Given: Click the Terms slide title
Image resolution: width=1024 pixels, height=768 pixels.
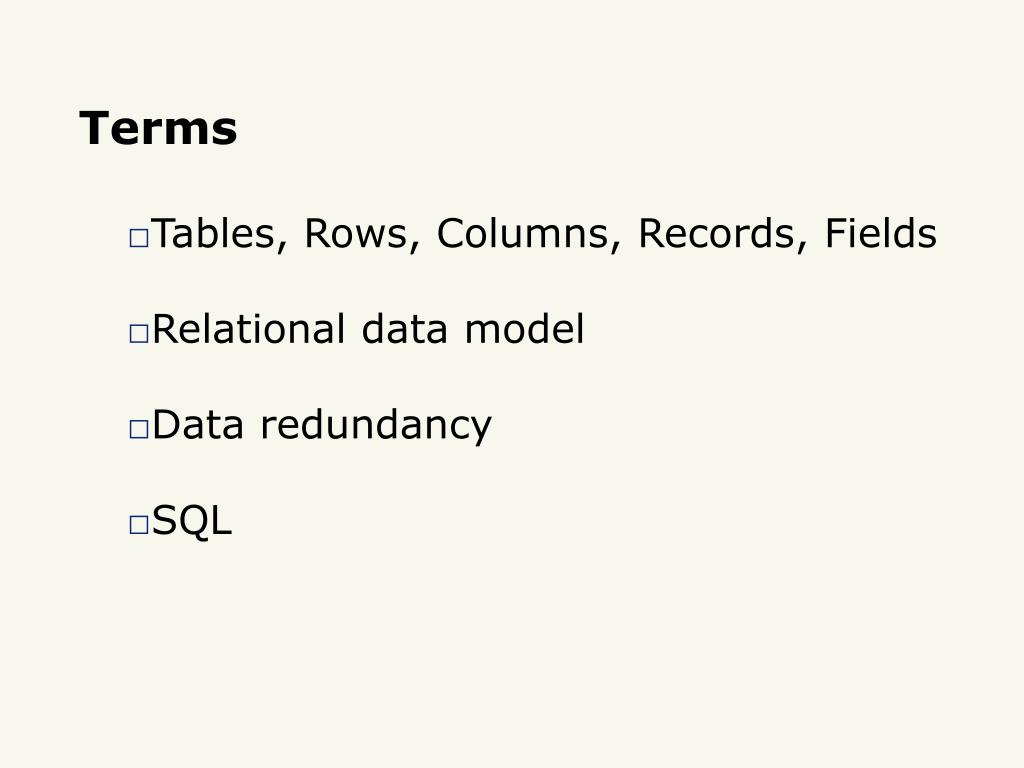Looking at the screenshot, I should pyautogui.click(x=158, y=128).
